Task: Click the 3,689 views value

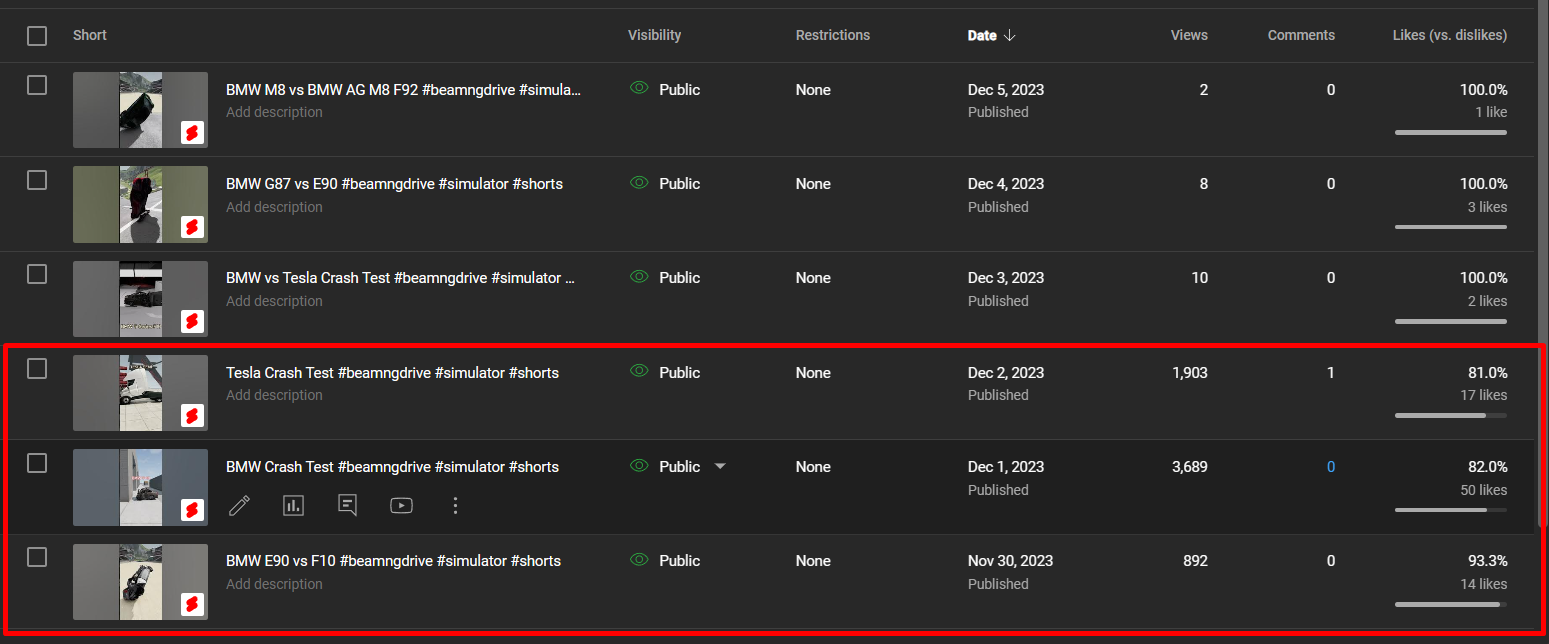Action: point(1190,467)
